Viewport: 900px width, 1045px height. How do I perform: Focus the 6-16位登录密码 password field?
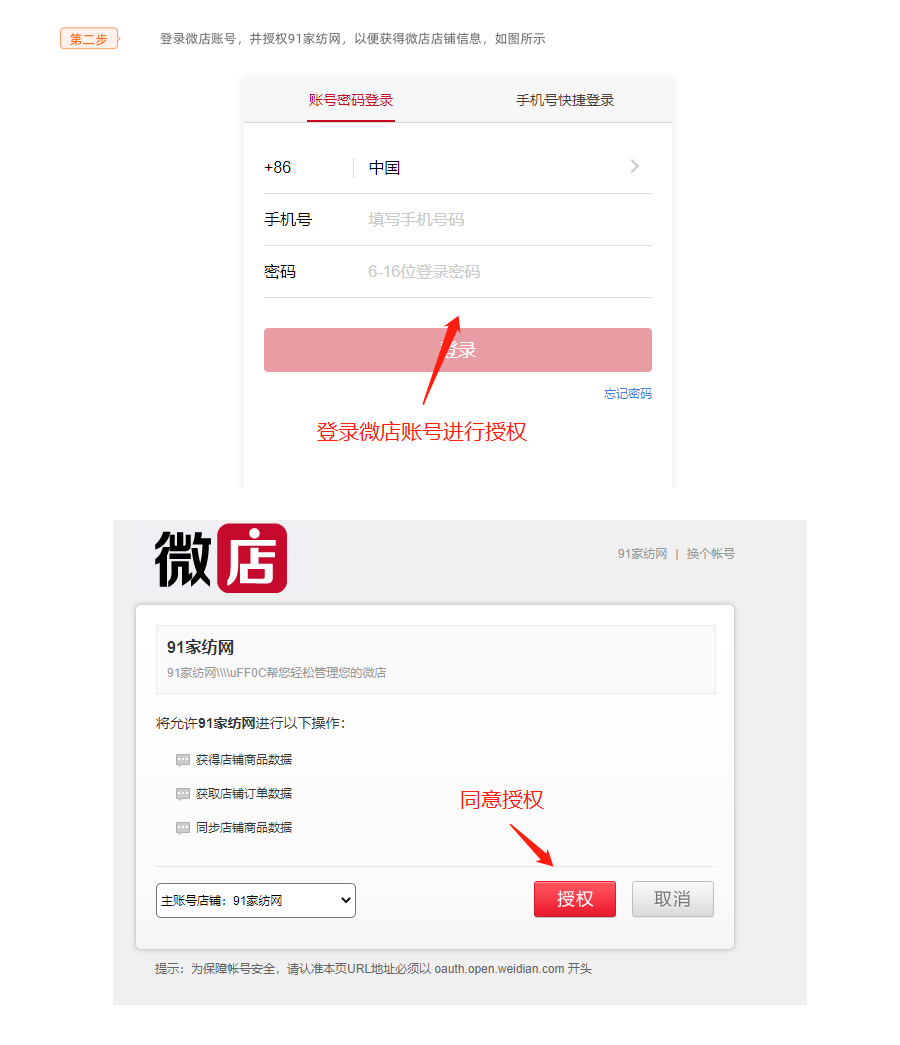pos(509,272)
